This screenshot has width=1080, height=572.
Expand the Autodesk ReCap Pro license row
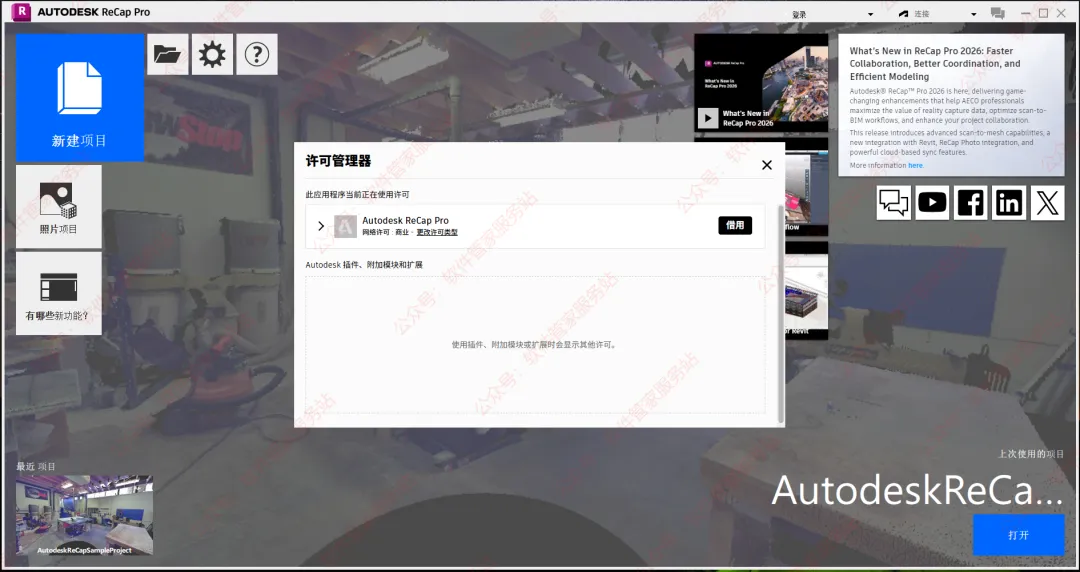321,225
